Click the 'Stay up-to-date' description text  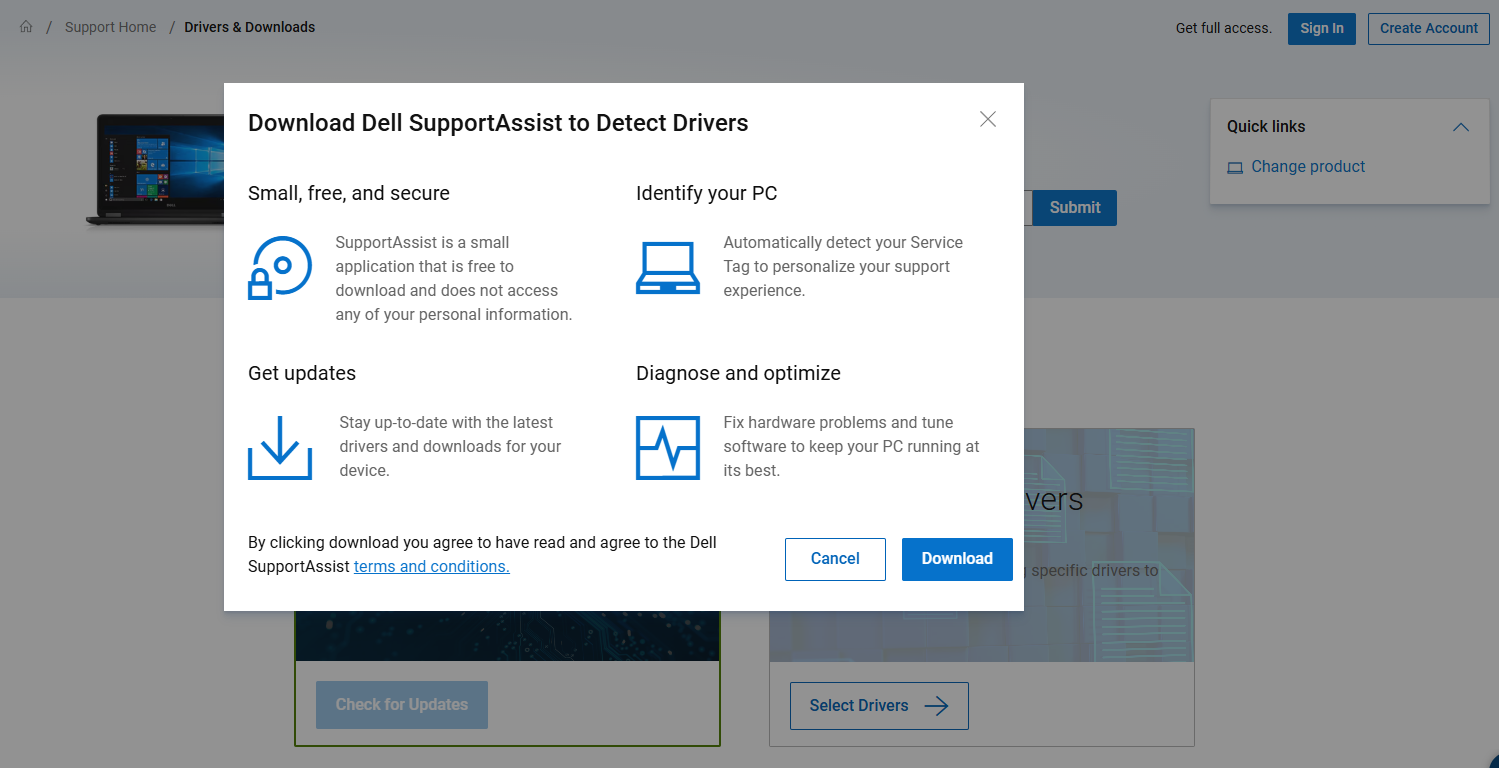[450, 446]
